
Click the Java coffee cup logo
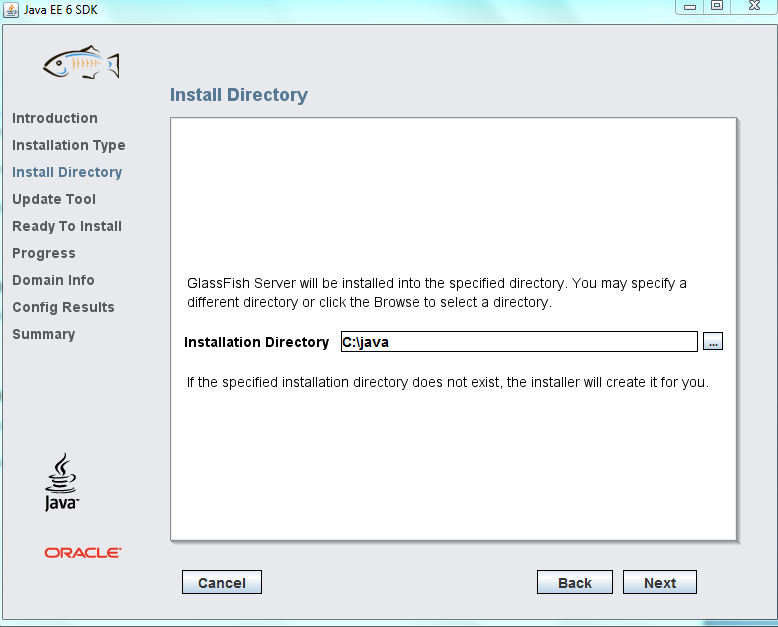point(62,482)
